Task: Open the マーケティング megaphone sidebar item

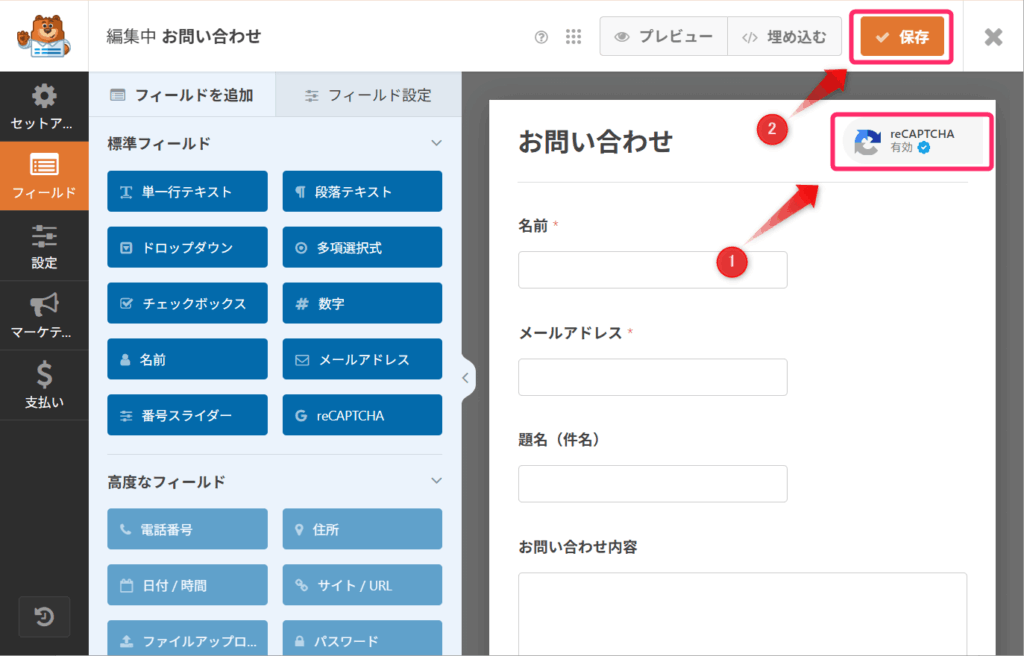Action: click(x=44, y=316)
